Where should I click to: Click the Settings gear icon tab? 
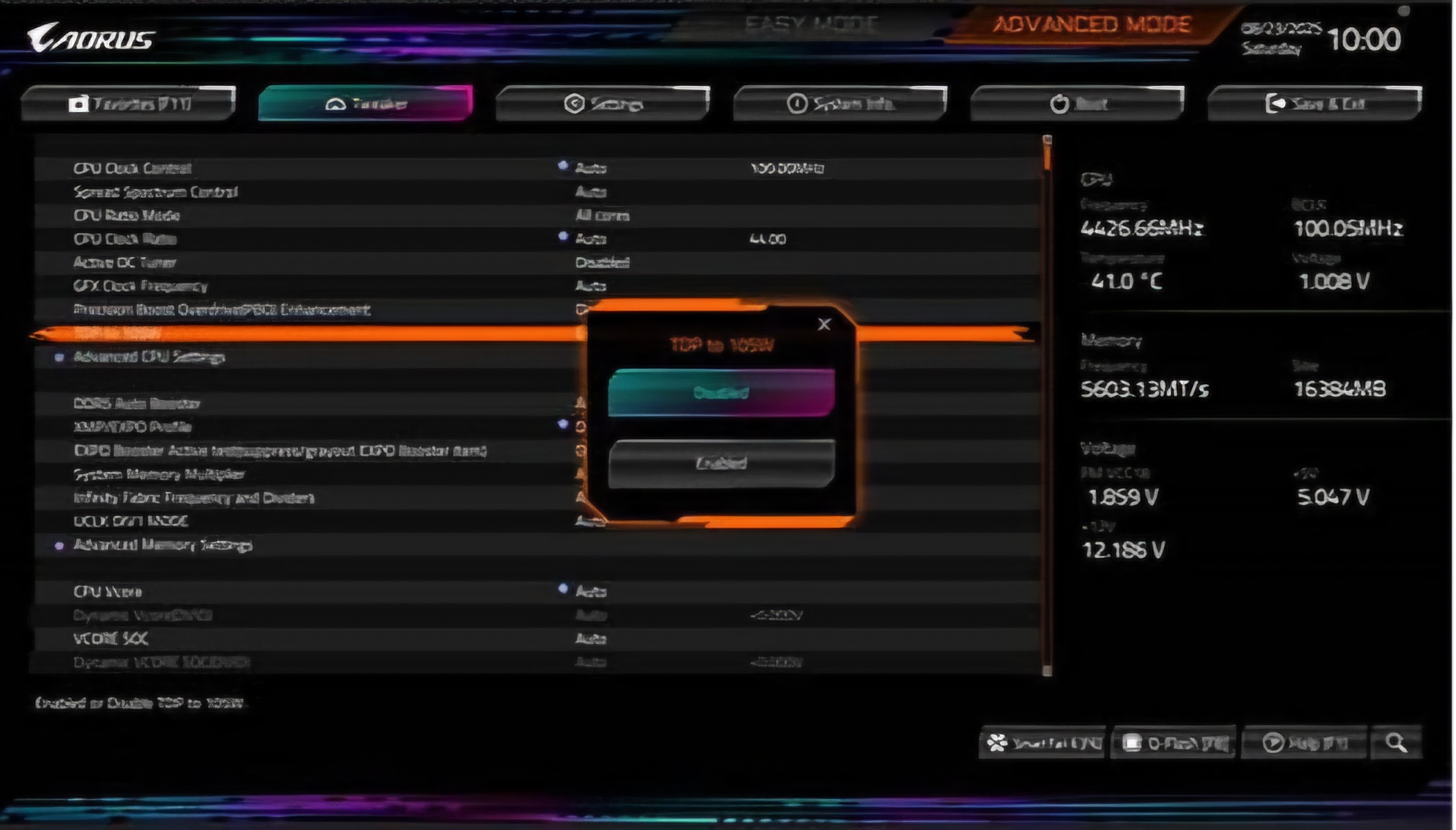pos(574,104)
